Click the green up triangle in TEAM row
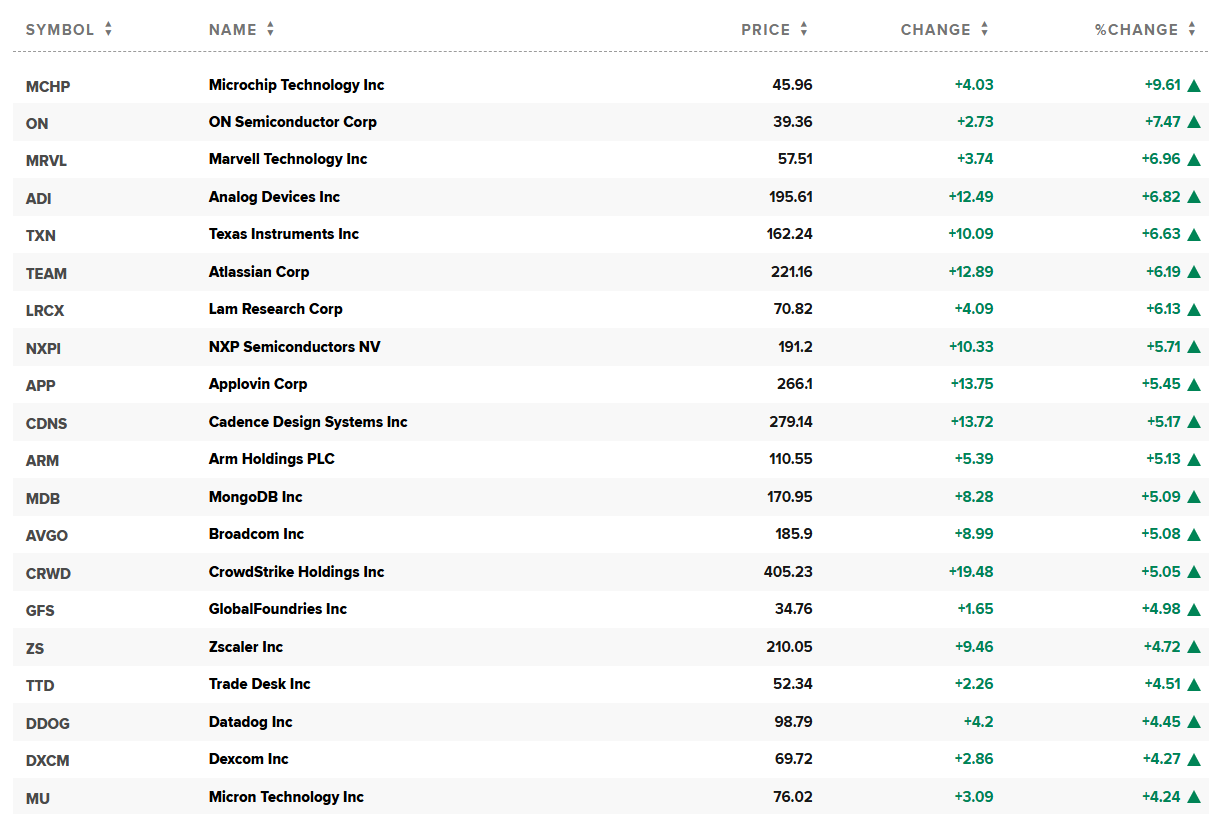Viewport: 1209px width, 814px height. tap(1193, 272)
